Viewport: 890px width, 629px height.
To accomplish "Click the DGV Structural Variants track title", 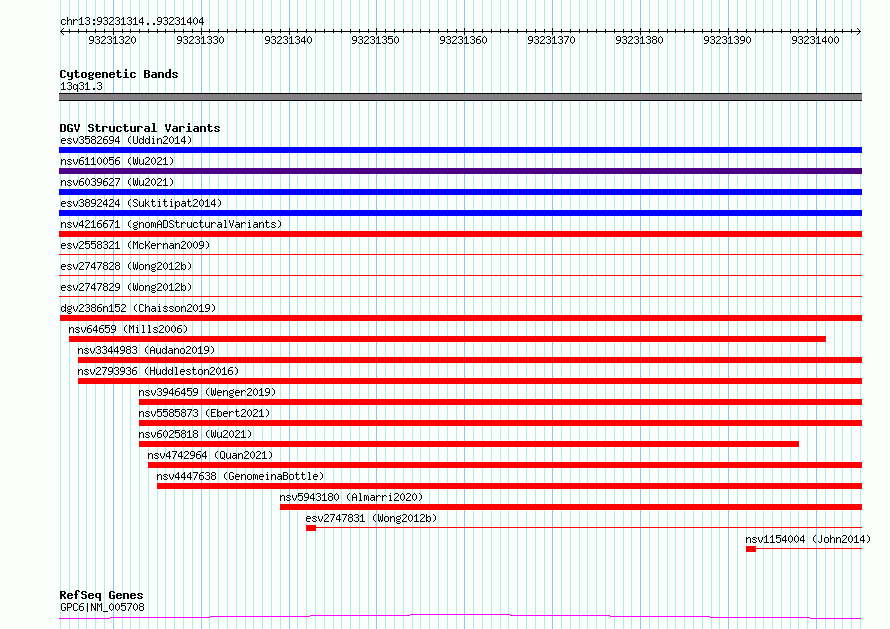I will point(140,128).
